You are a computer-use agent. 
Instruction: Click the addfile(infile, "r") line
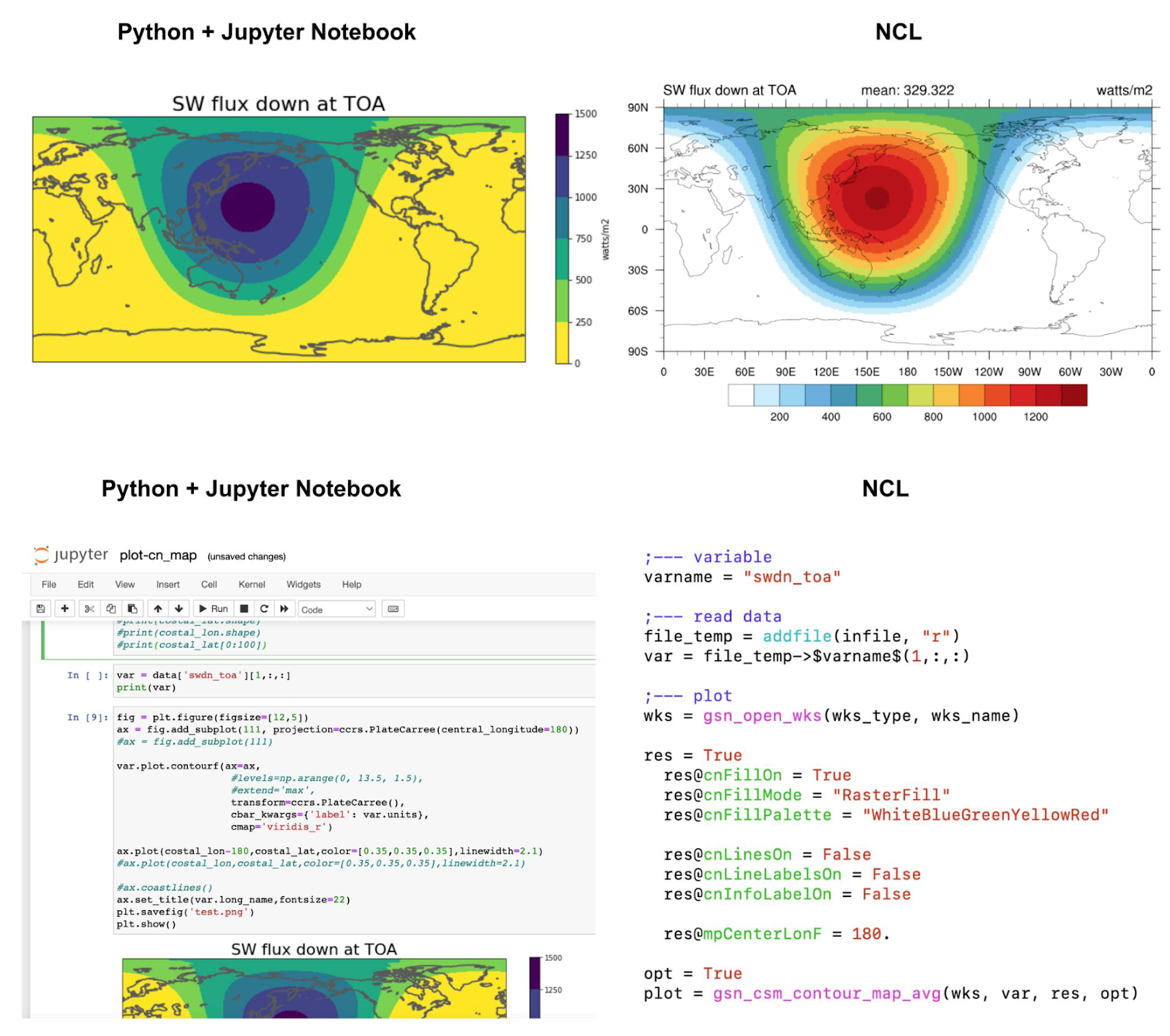(x=801, y=636)
